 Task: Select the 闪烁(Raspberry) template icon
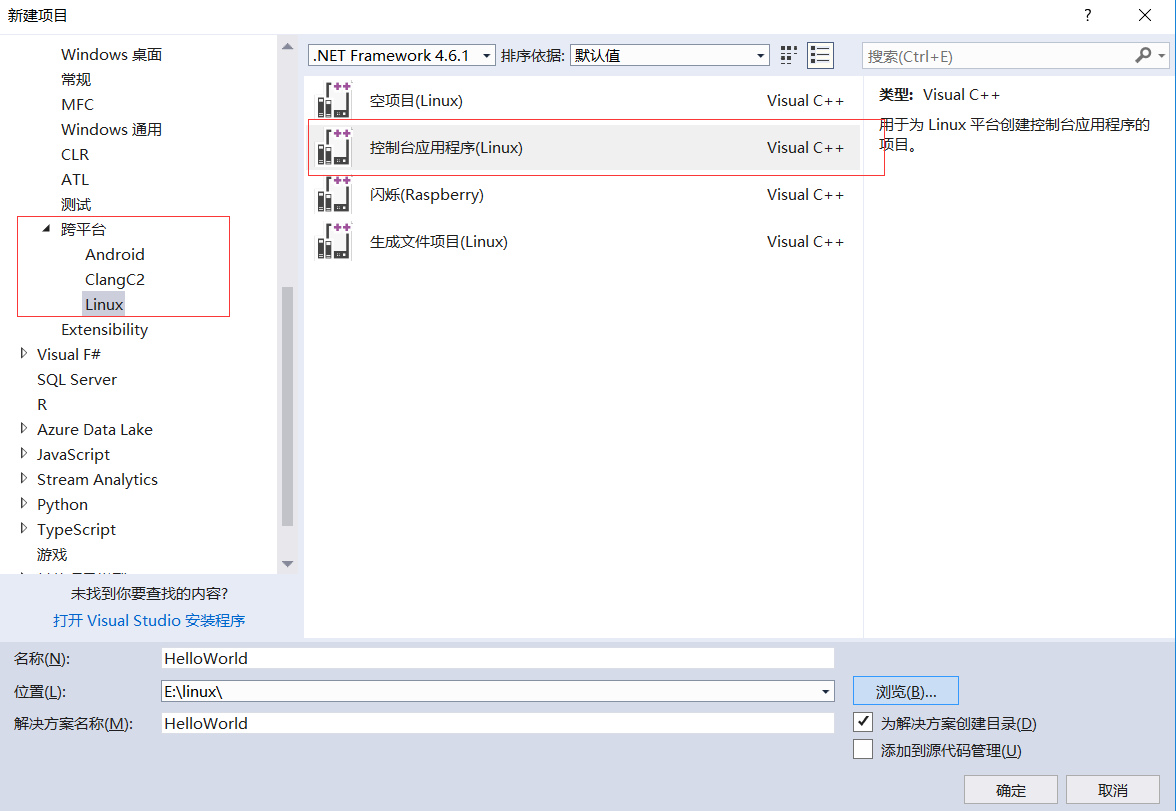(x=333, y=194)
